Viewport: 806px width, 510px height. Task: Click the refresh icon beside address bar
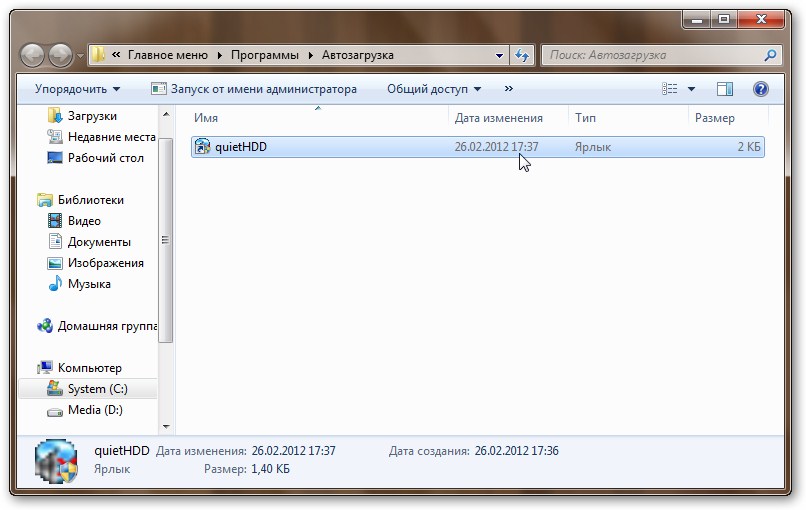(x=523, y=55)
